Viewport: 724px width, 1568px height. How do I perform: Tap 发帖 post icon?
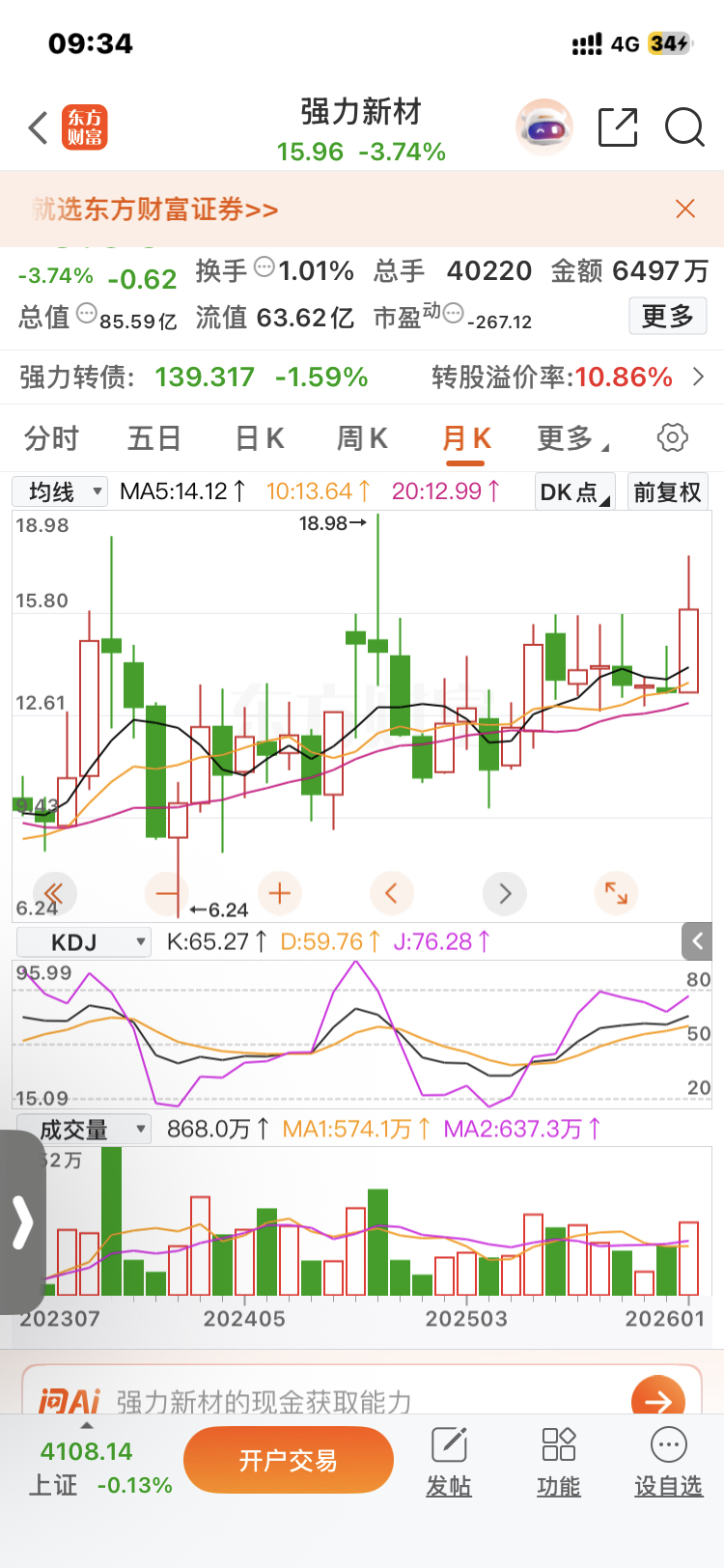449,1463
